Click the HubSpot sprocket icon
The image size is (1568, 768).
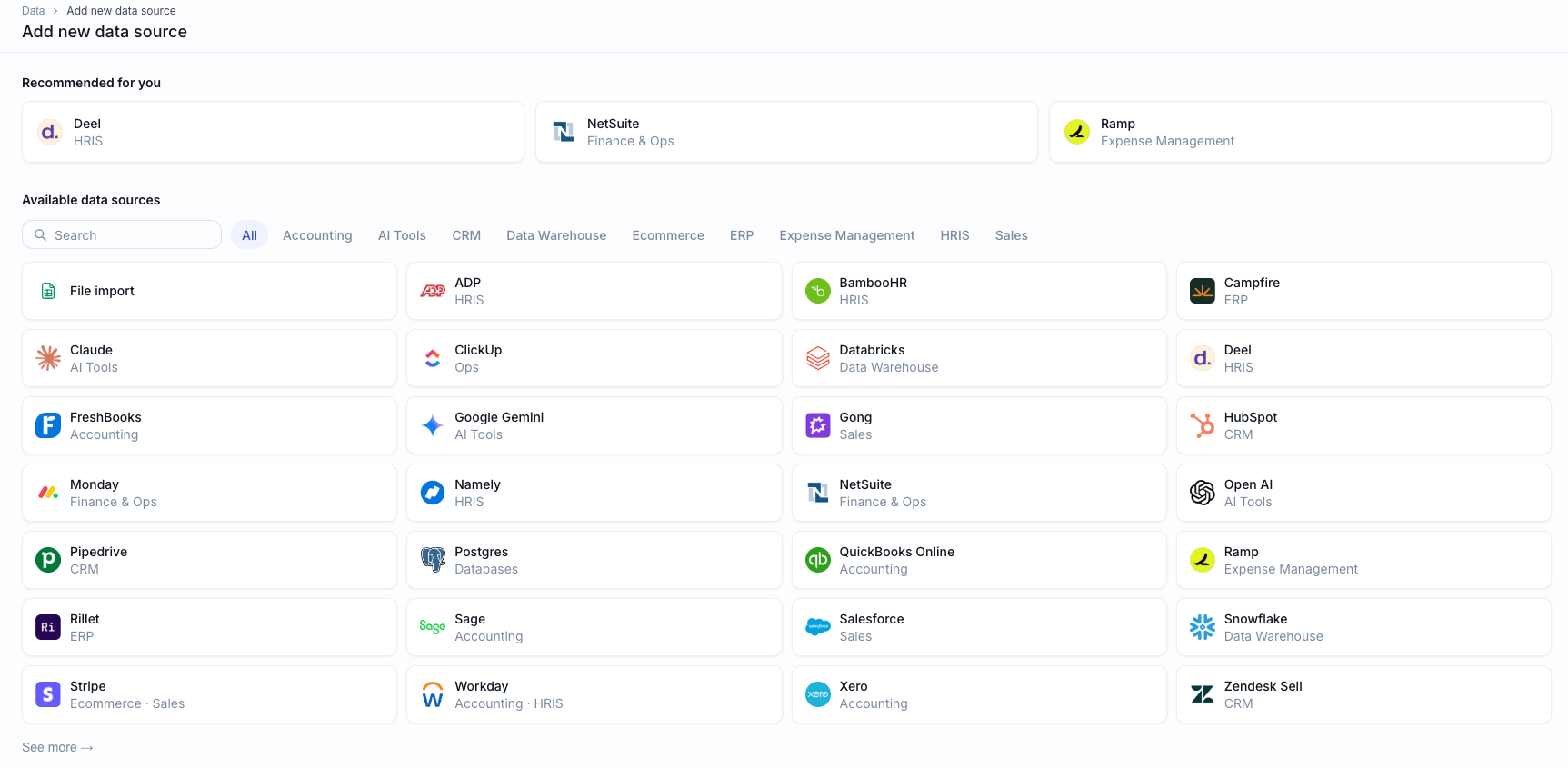1203,425
